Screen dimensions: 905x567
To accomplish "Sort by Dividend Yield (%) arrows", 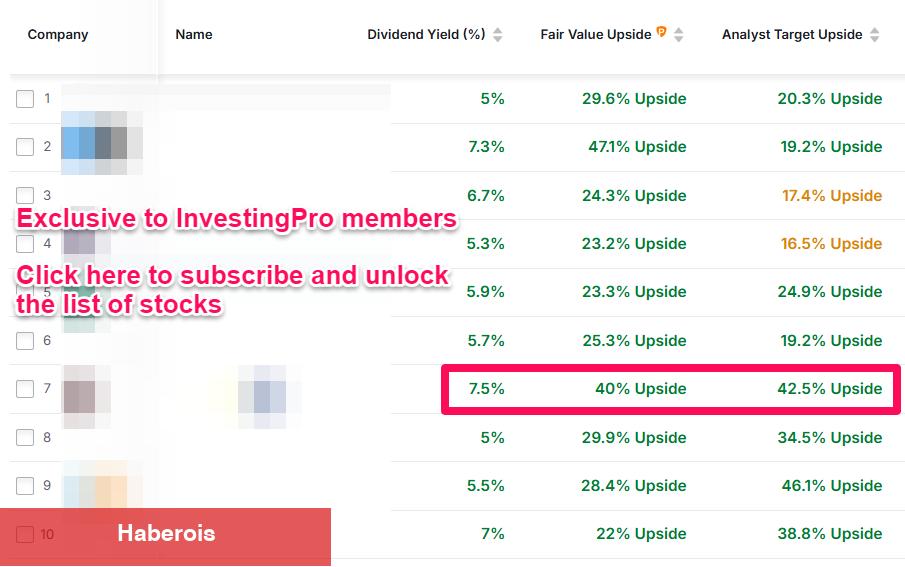I will pyautogui.click(x=498, y=35).
